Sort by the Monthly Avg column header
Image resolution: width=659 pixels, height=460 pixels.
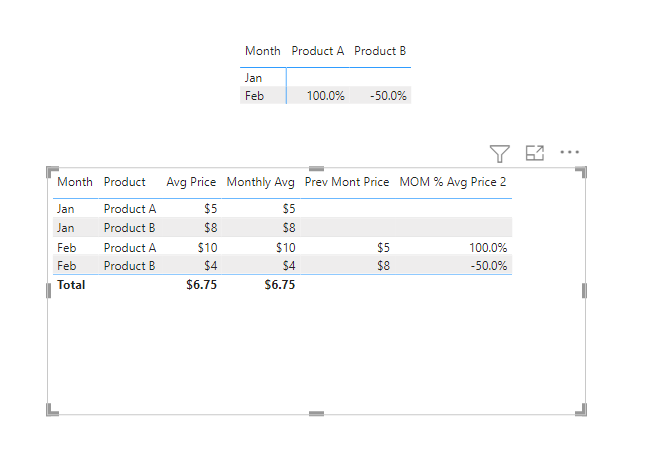[x=261, y=182]
